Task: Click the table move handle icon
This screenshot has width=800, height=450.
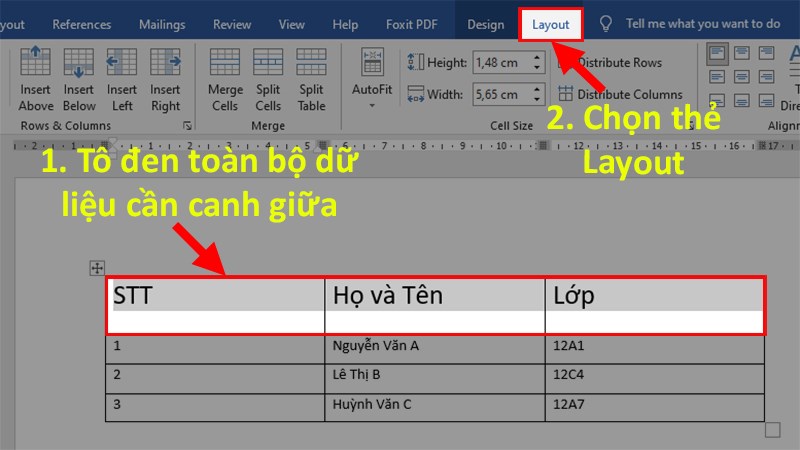Action: click(x=97, y=268)
